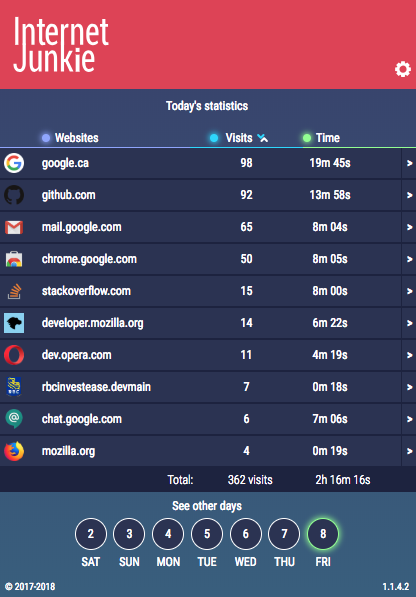The image size is (416, 597).
Task: Click the Opera logo icon
Action: [x=14, y=355]
